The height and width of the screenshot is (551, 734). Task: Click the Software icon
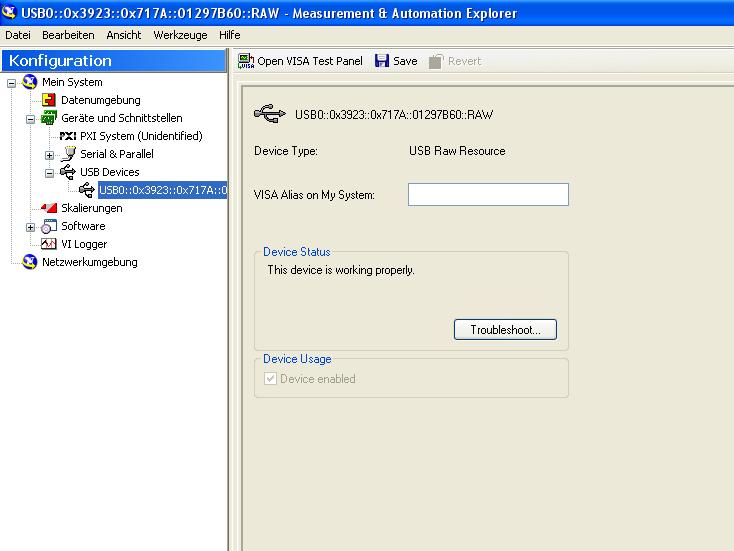pos(49,226)
